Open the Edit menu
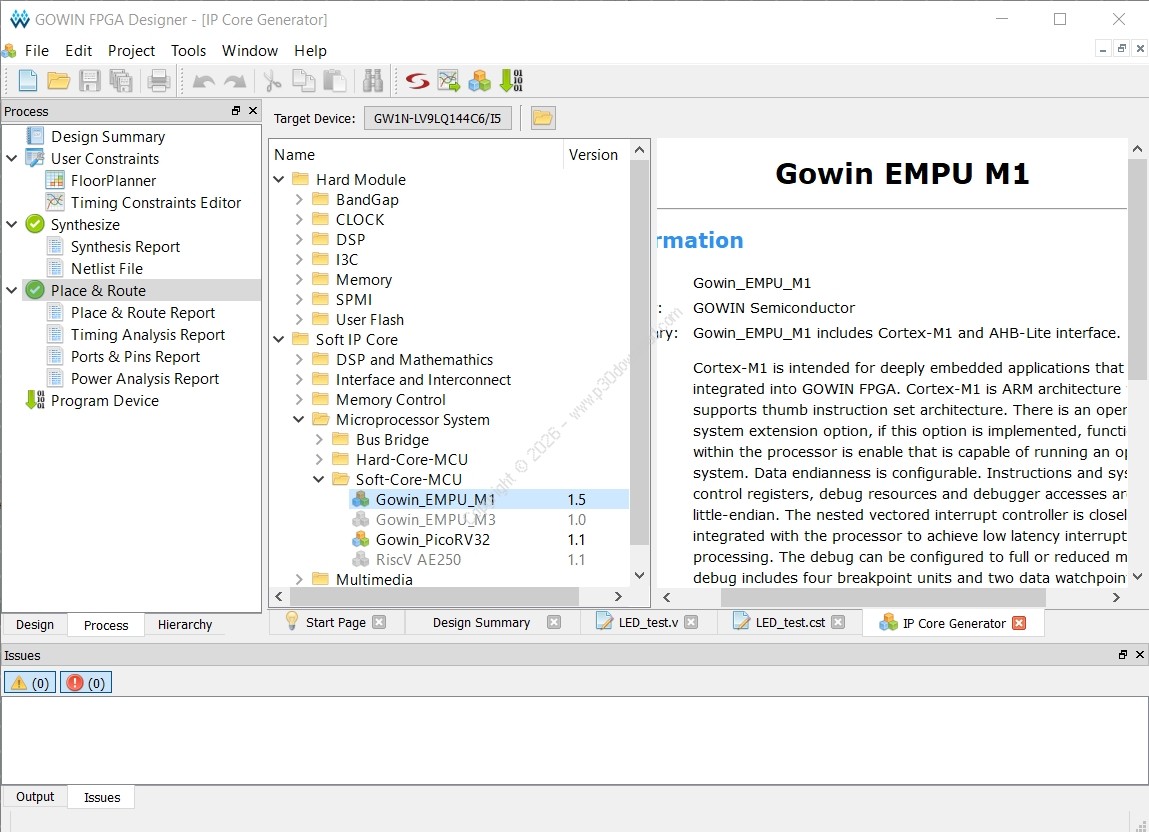1149x832 pixels. click(78, 51)
